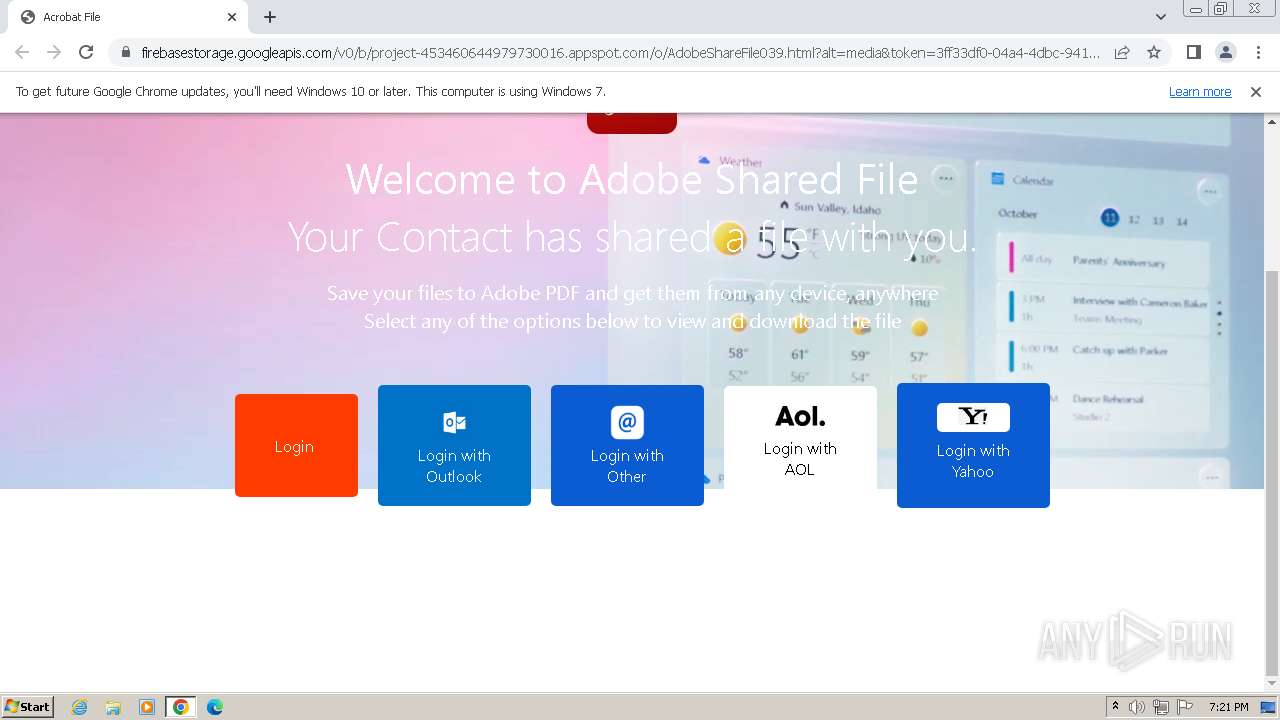Viewport: 1280px width, 720px height.
Task: Pick the Login with AOL tile
Action: pos(800,438)
